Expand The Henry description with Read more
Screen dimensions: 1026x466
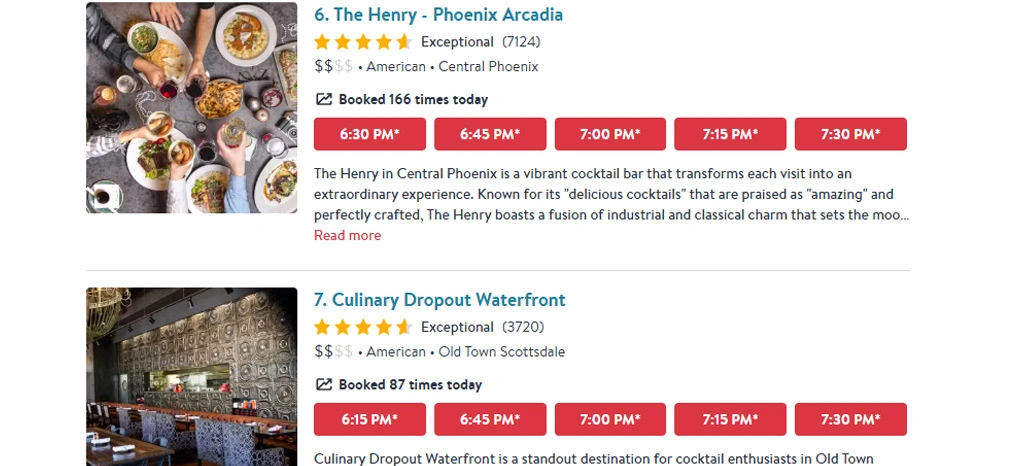(347, 236)
